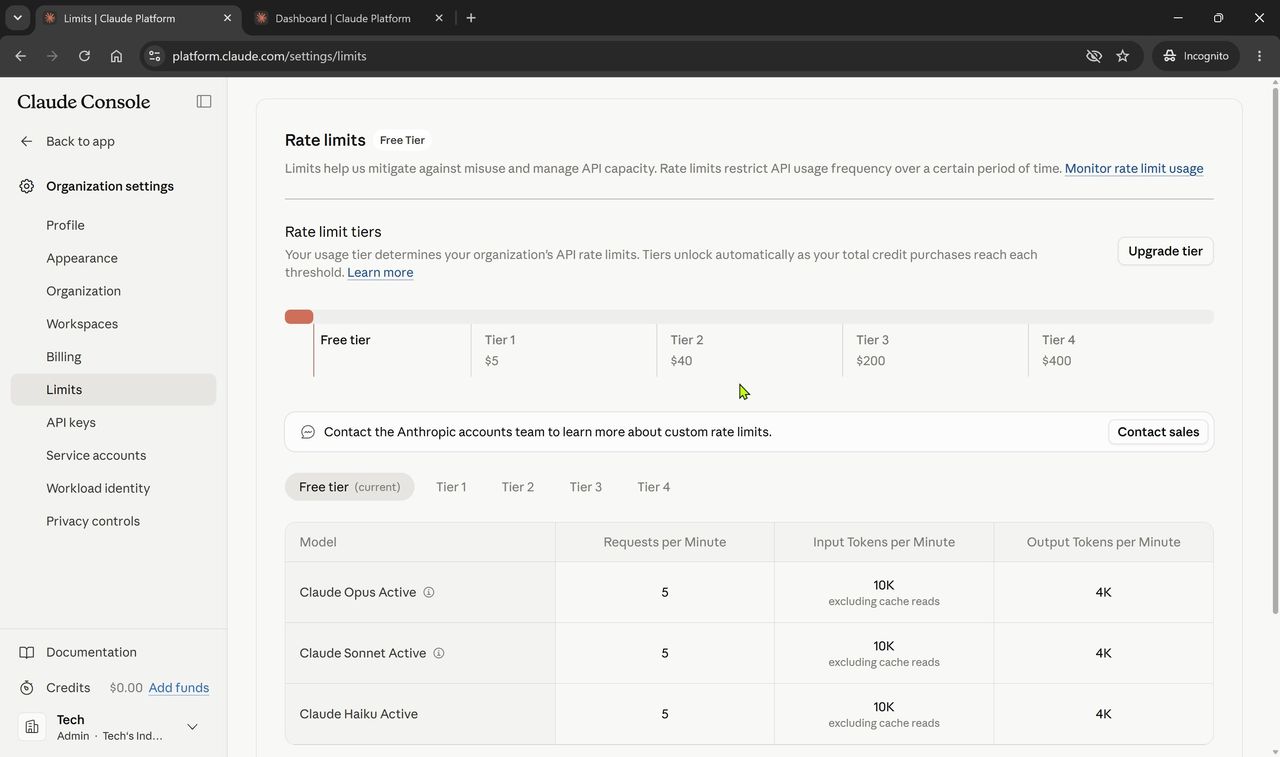Click the Claude Haiku Active row label
Viewport: 1280px width, 757px height.
(359, 714)
